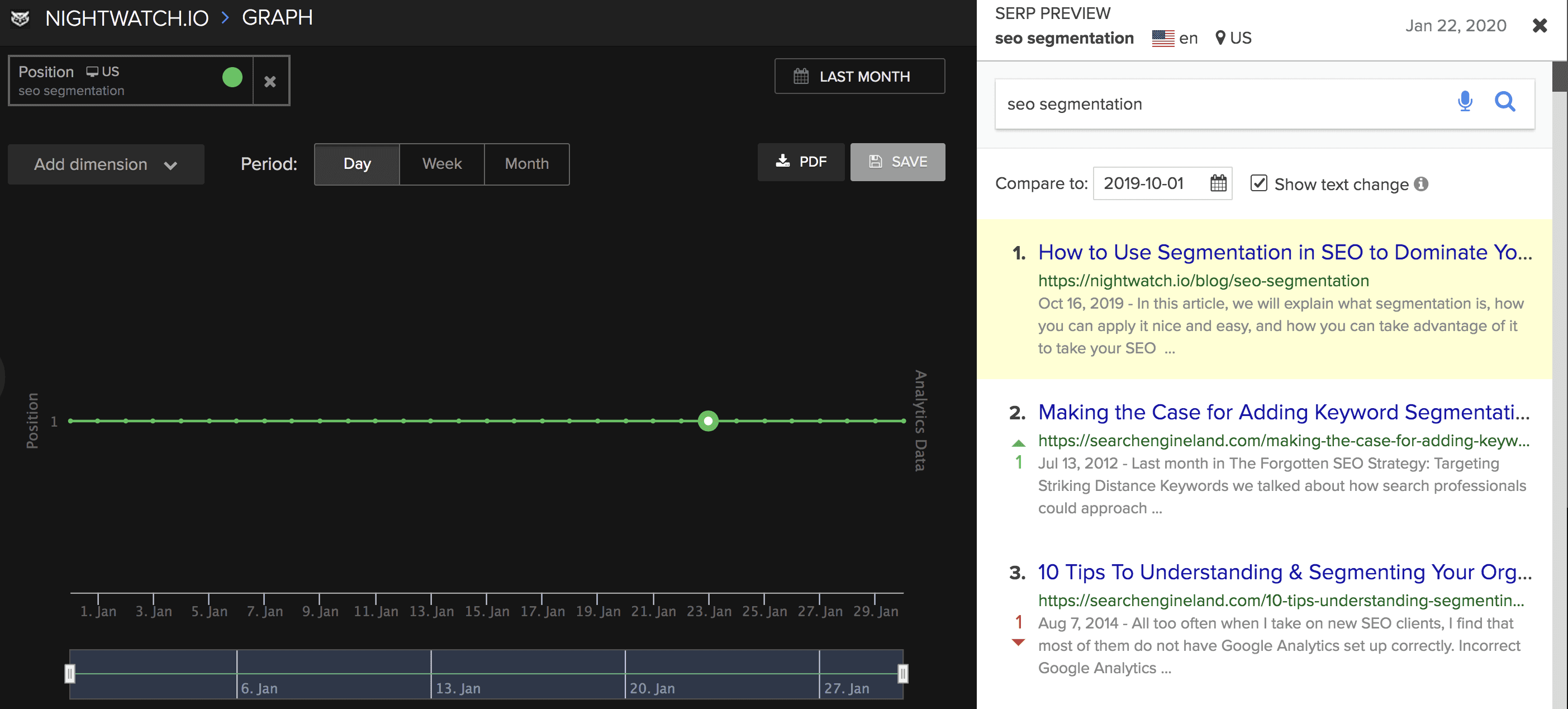The width and height of the screenshot is (1568, 709).
Task: Click the blue magnifier search icon
Action: click(x=1505, y=102)
